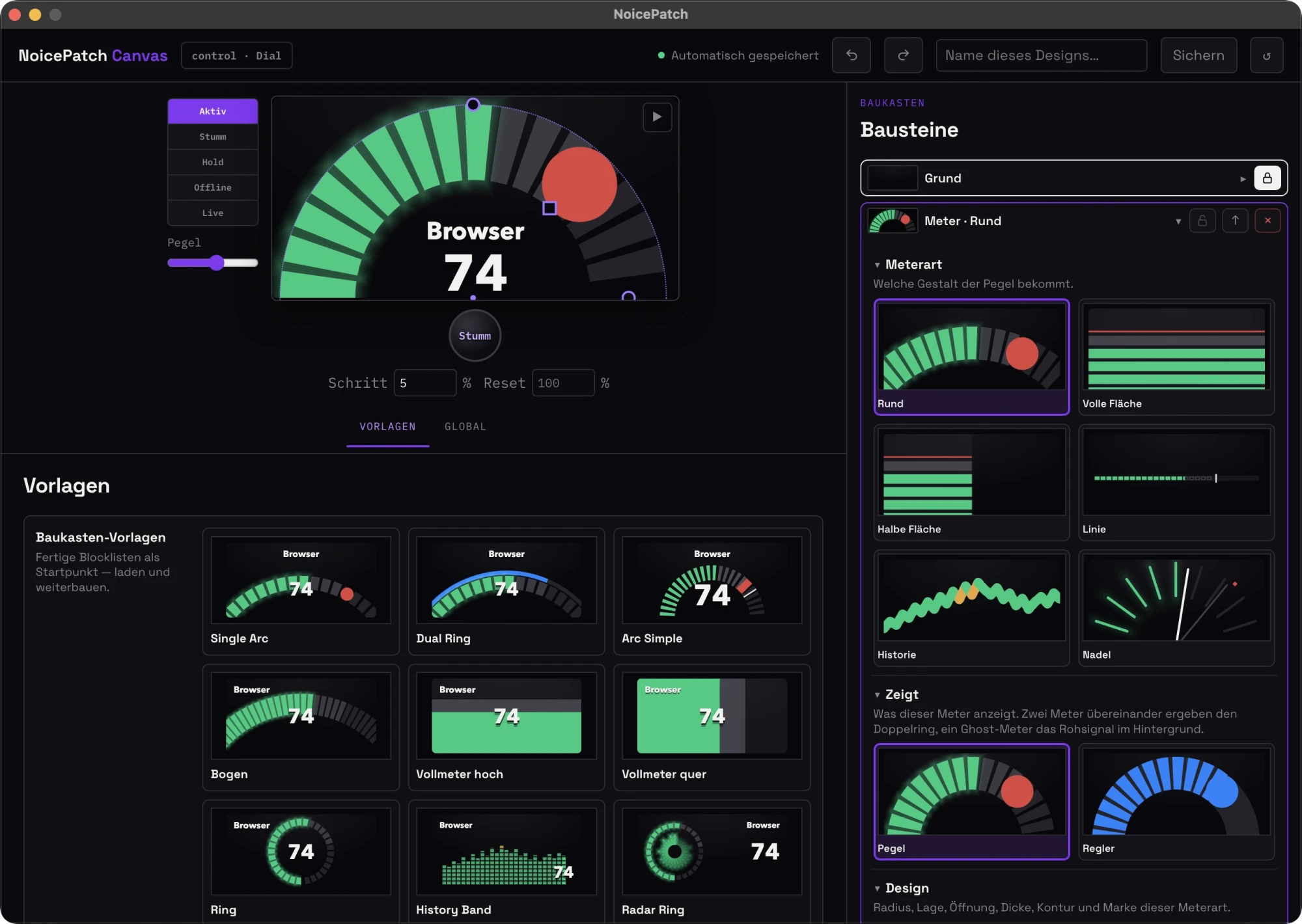Select the Aktiv state
Screen dimensions: 1302x924
point(213,111)
